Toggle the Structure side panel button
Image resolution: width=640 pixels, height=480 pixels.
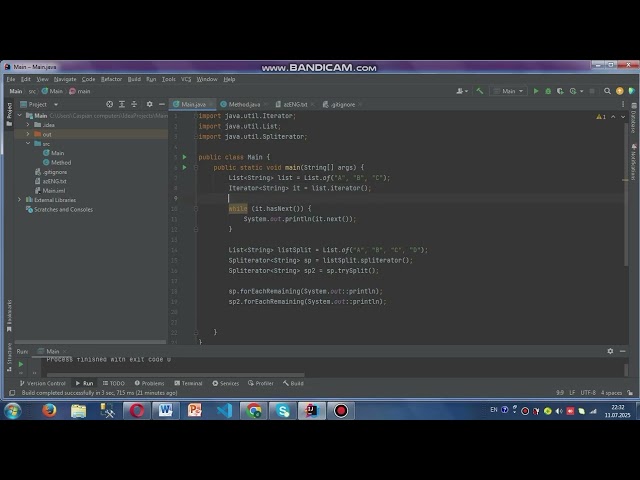click(9, 357)
